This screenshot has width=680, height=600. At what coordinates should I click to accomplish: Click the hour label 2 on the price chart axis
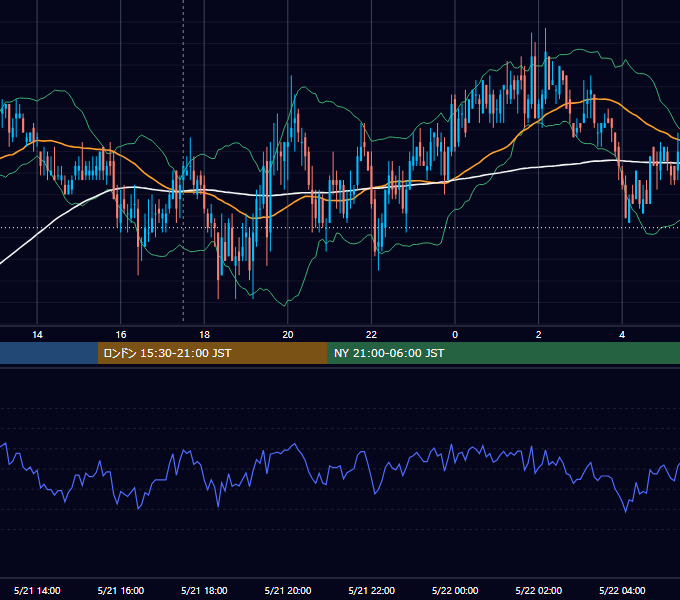pos(539,335)
